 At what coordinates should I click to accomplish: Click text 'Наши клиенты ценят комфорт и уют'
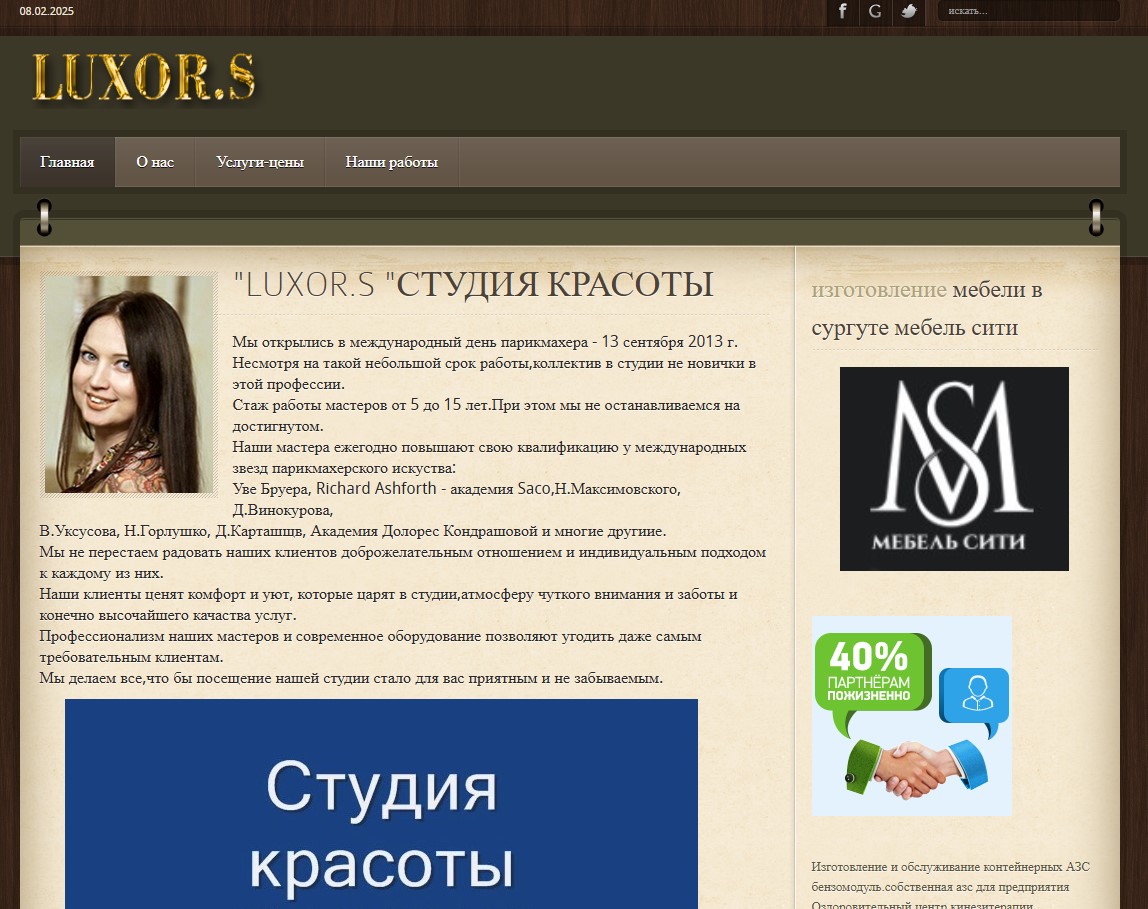[166, 594]
